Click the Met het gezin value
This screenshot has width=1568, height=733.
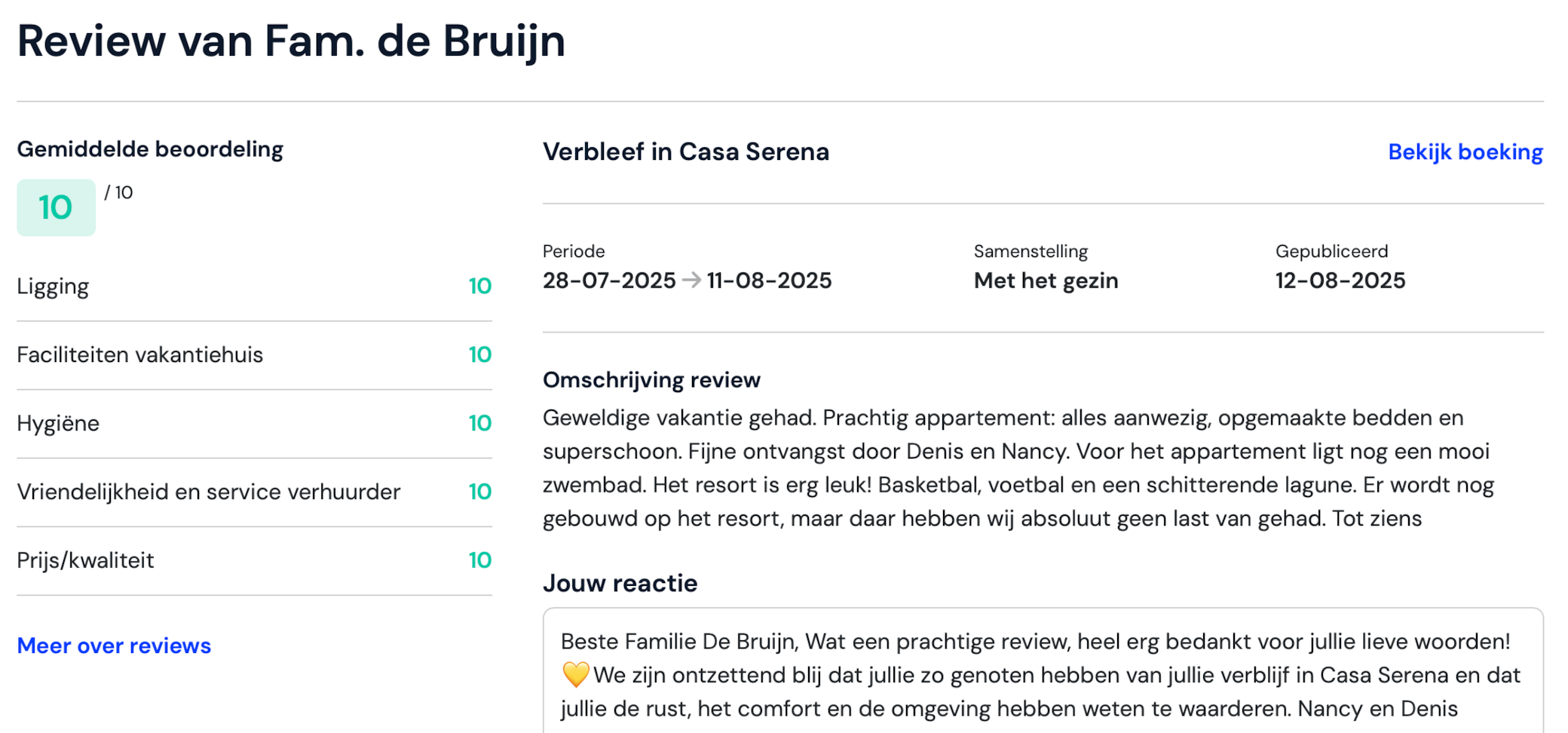click(x=1046, y=281)
